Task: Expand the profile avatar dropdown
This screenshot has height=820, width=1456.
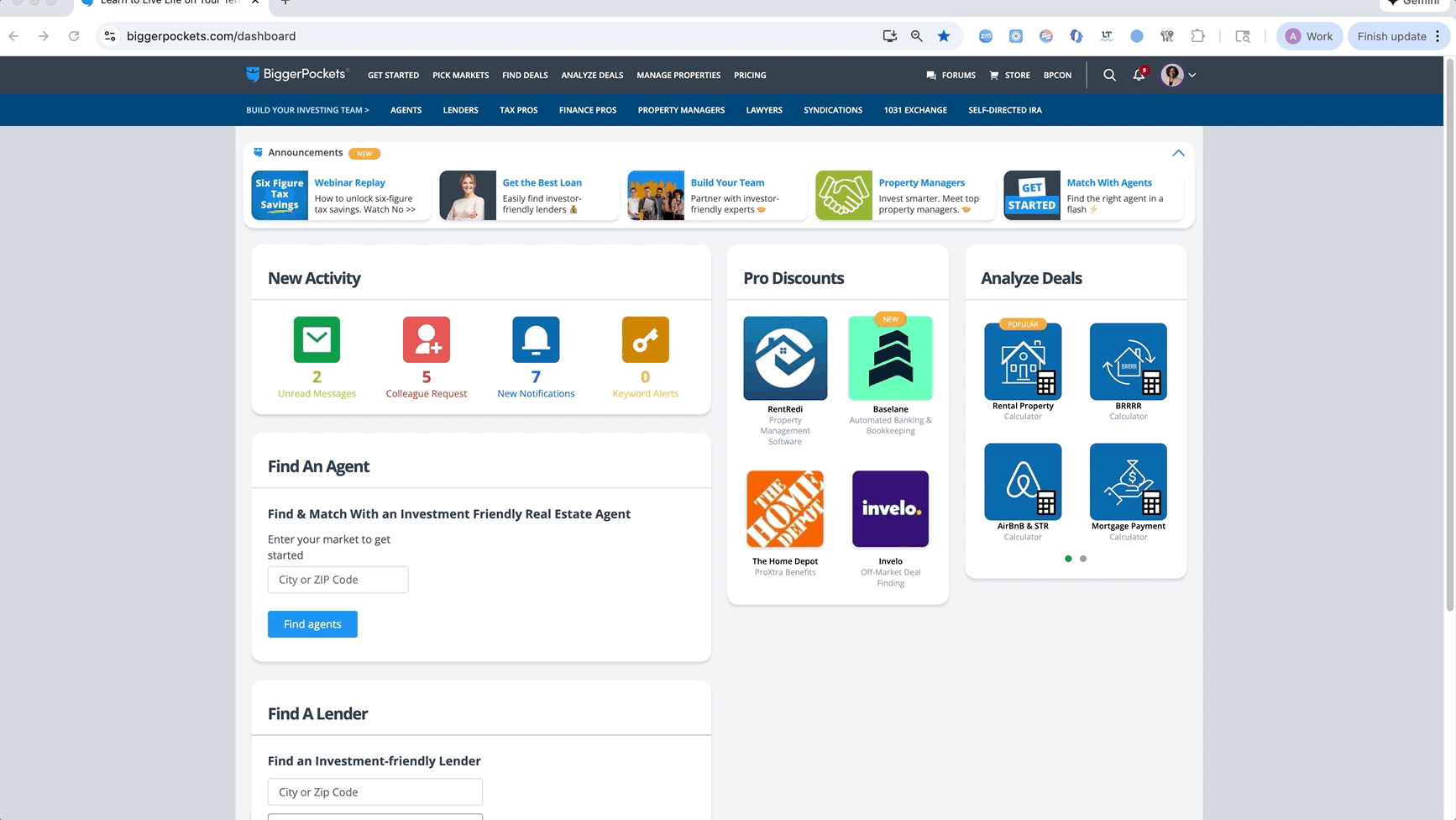Action: pos(1178,76)
